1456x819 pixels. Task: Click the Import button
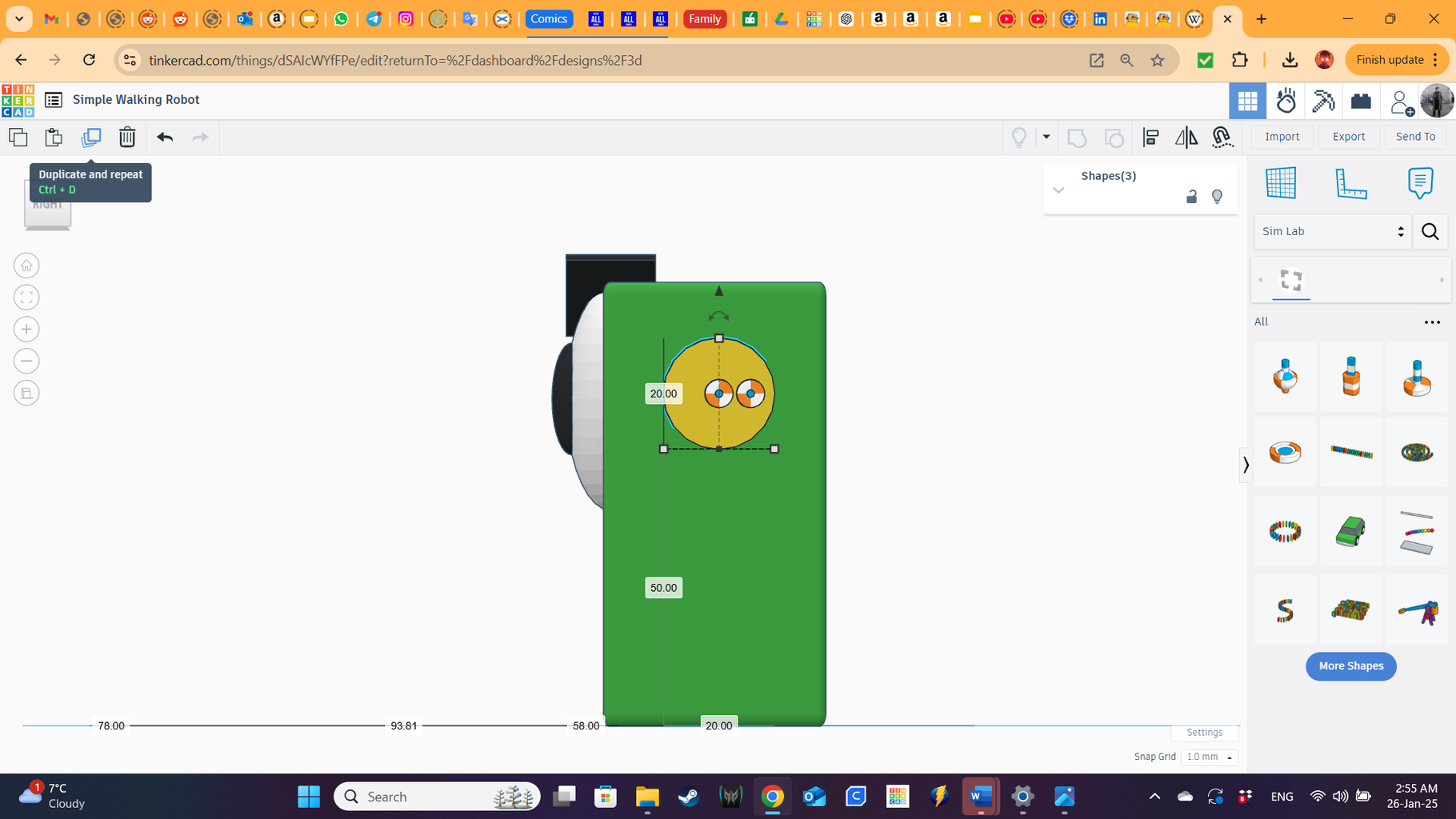pos(1282,137)
